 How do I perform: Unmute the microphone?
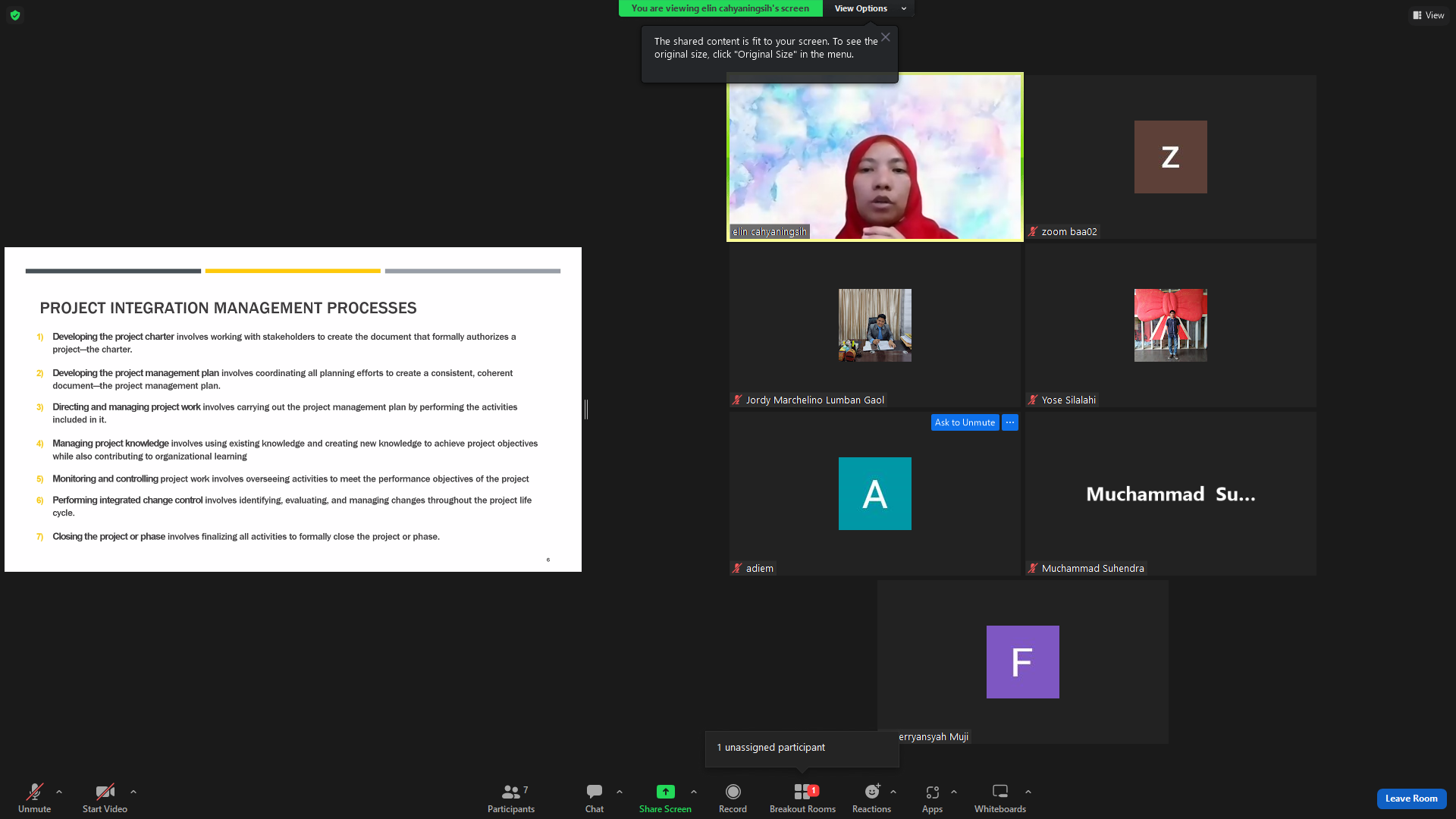point(34,798)
